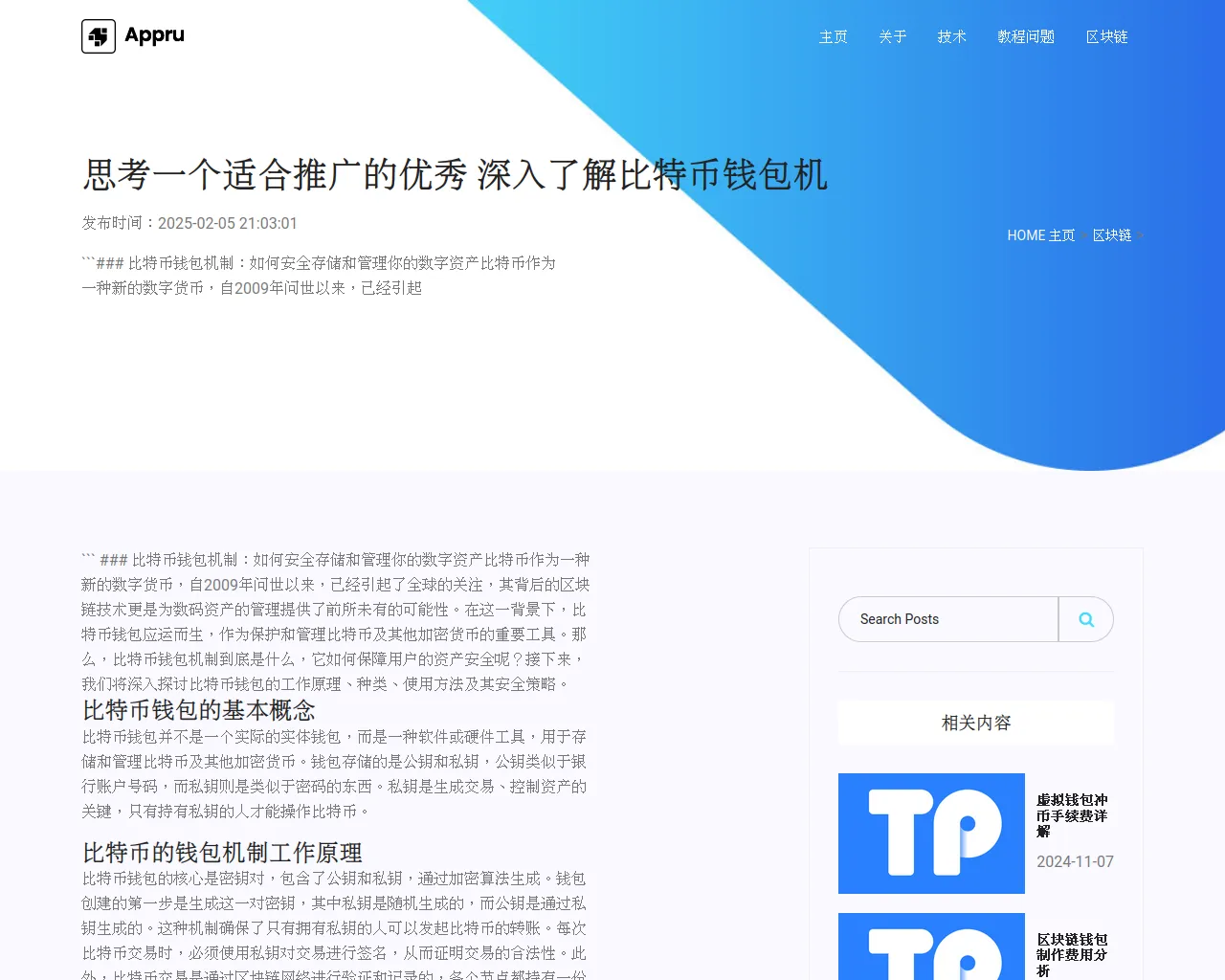Open the article 虚拟钱包冲币手续费详解
This screenshot has width=1225, height=980.
pos(1072,815)
